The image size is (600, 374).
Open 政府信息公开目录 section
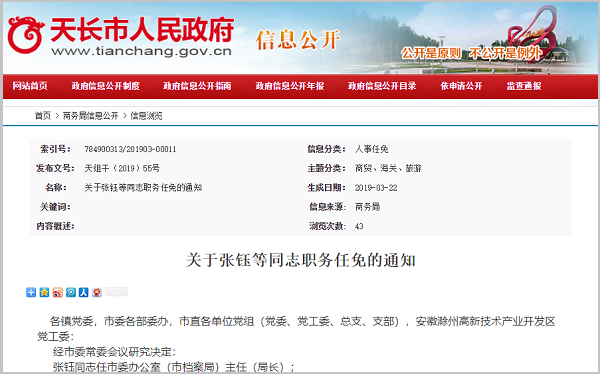pos(382,86)
